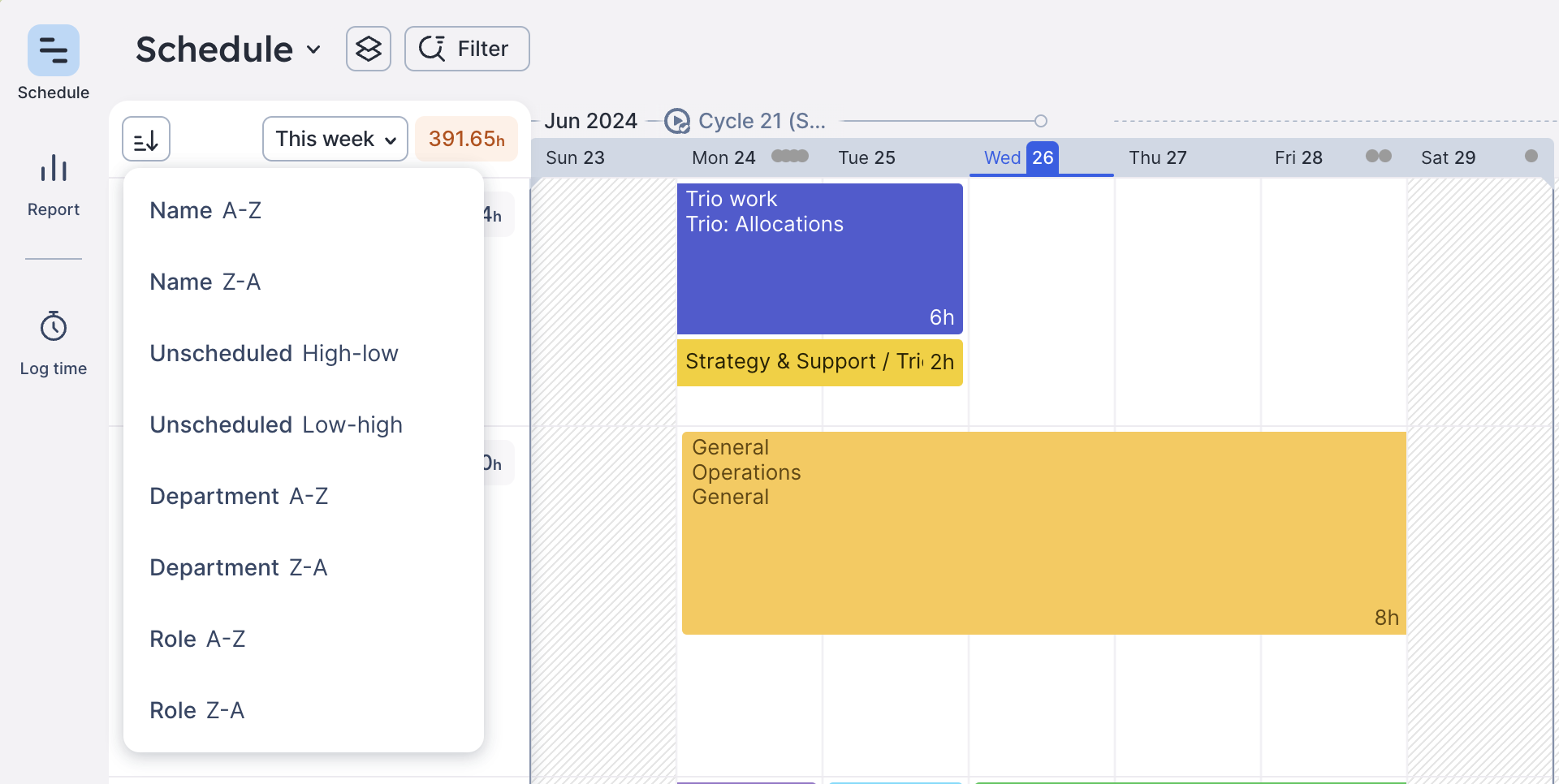Click the layers stack icon button
Screen dimensions: 1559x784
point(369,49)
